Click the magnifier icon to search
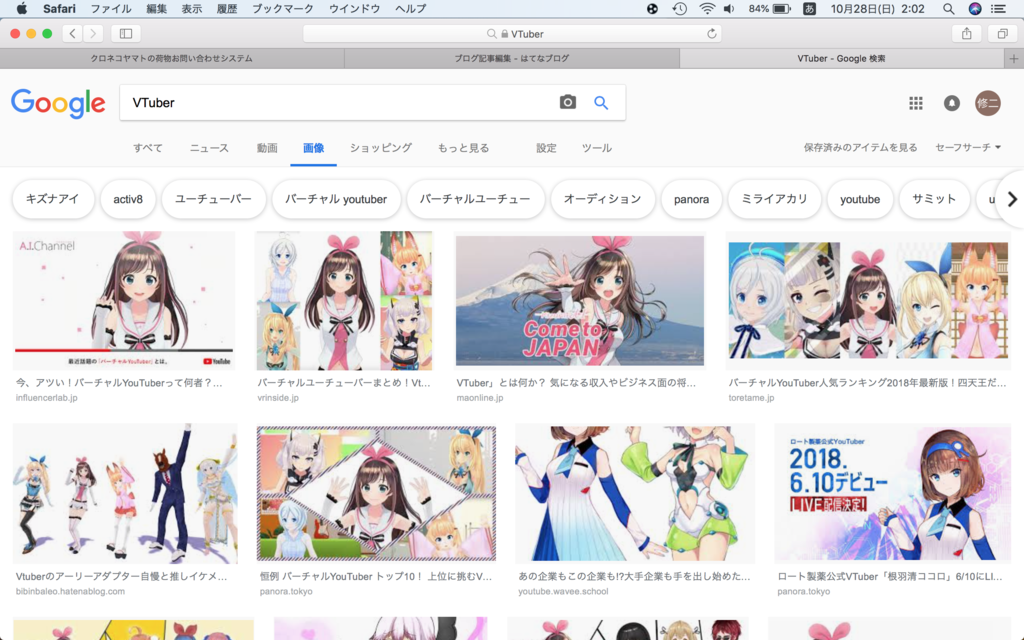This screenshot has width=1024, height=640. tap(601, 102)
